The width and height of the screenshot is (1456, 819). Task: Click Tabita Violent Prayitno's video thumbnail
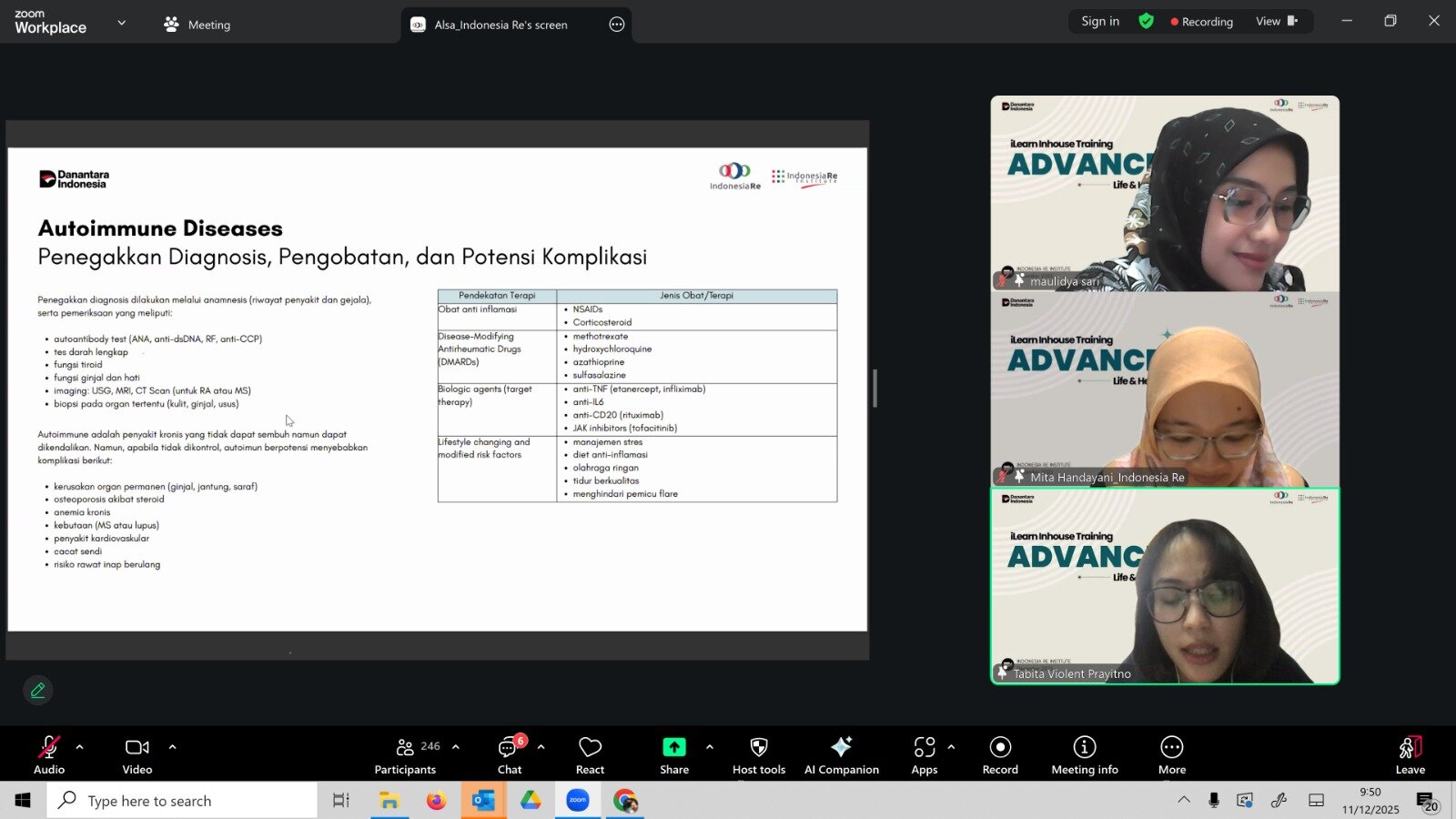click(x=1165, y=587)
